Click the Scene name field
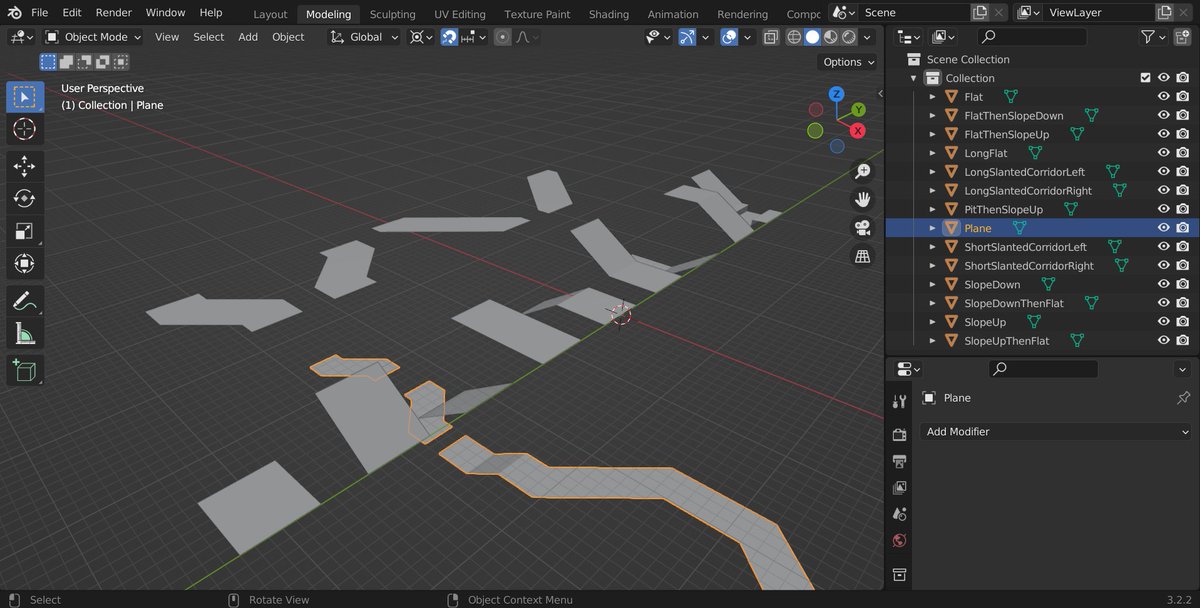The width and height of the screenshot is (1200, 608). click(916, 12)
